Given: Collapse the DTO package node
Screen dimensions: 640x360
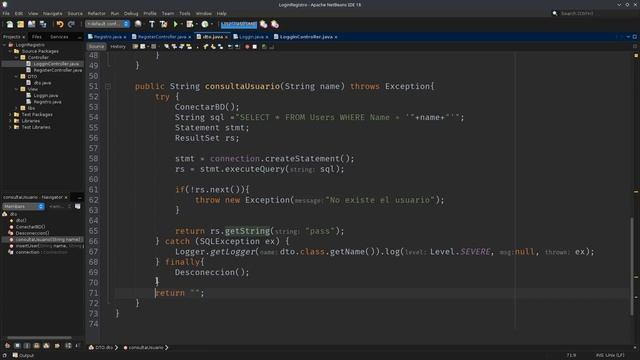Looking at the screenshot, I should (16, 76).
